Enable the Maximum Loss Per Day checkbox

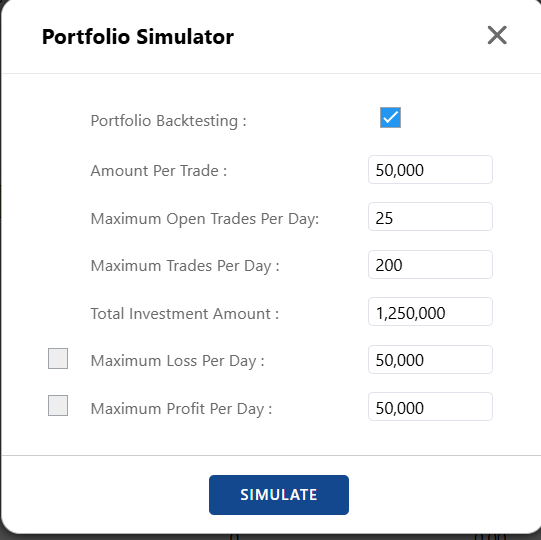click(58, 359)
